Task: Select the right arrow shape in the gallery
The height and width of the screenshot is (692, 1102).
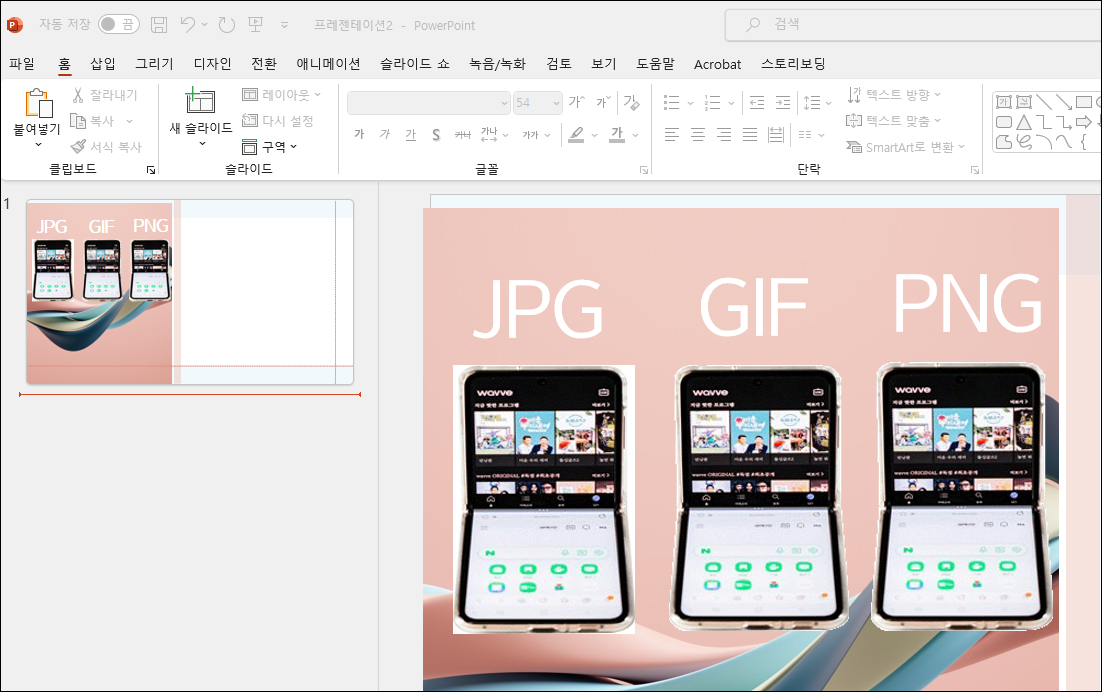Action: 1083,122
